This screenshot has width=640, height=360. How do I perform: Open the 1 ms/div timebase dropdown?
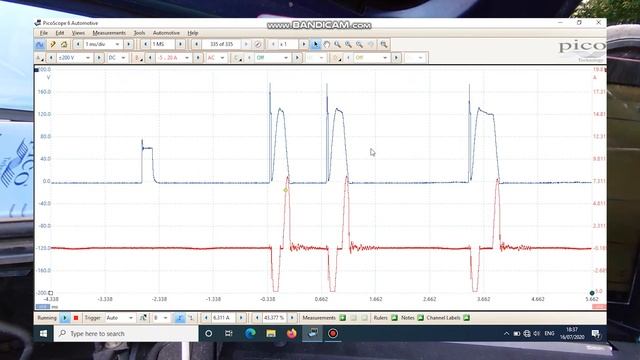(103, 44)
